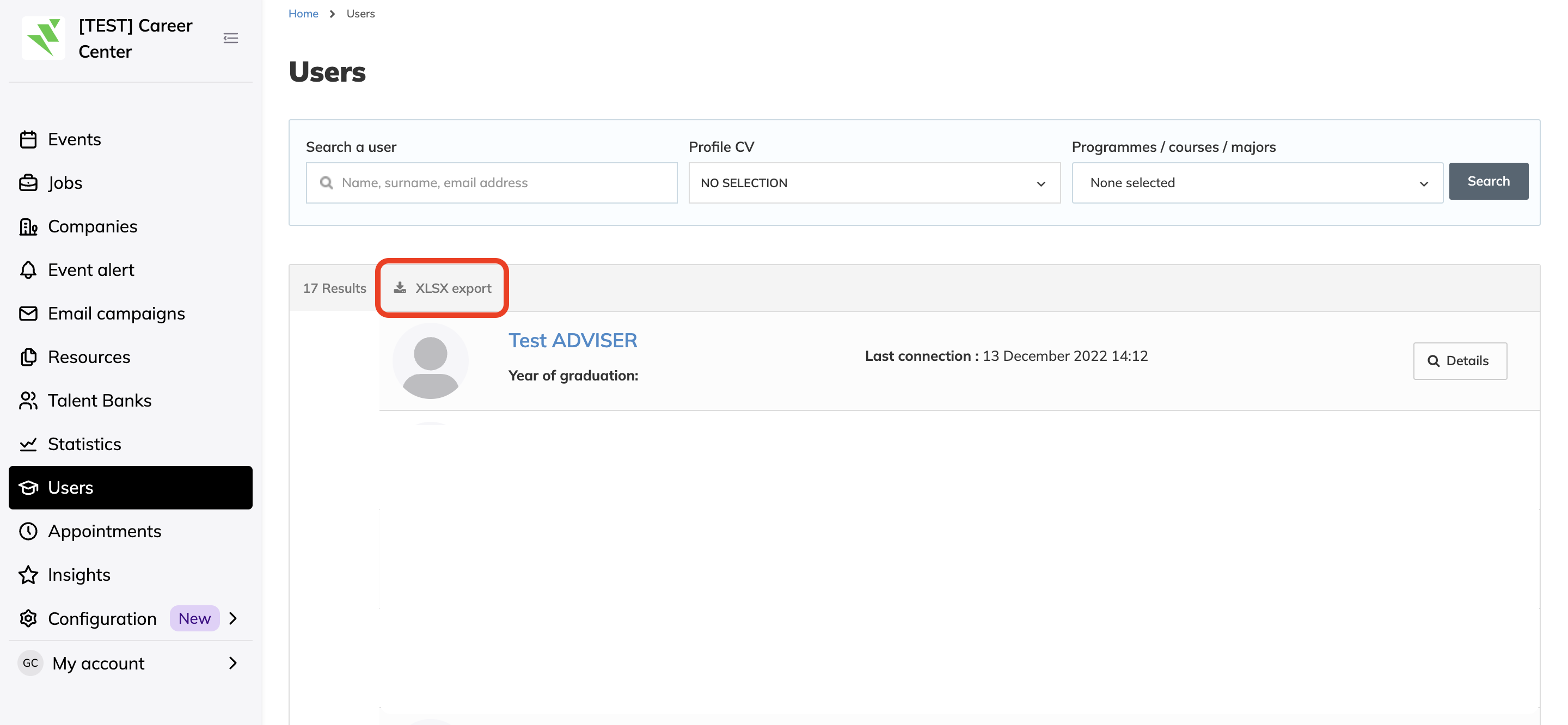Download the XLSX export
This screenshot has height=725, width=1568.
443,288
